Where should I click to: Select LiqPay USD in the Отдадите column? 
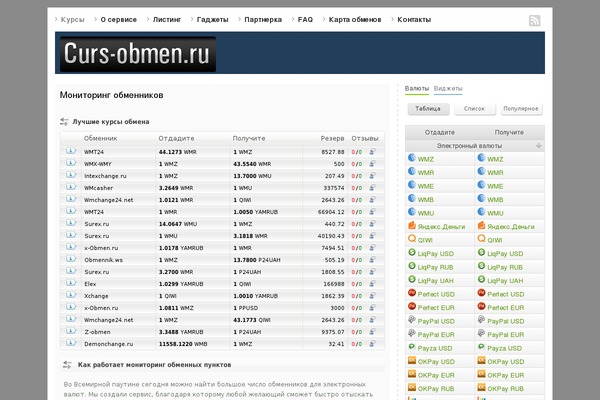435,254
